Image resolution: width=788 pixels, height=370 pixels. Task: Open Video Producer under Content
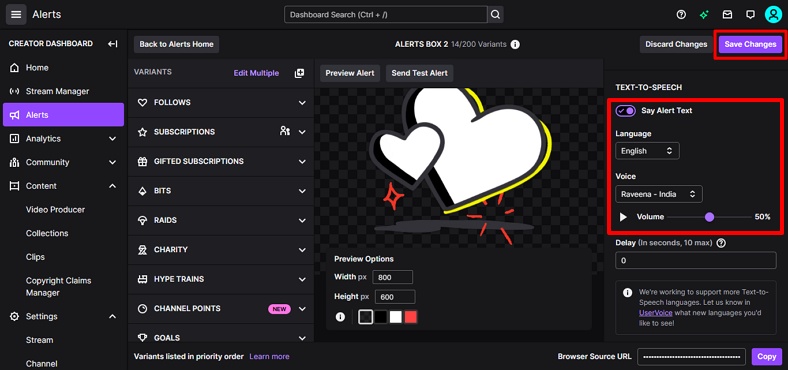[x=55, y=210]
